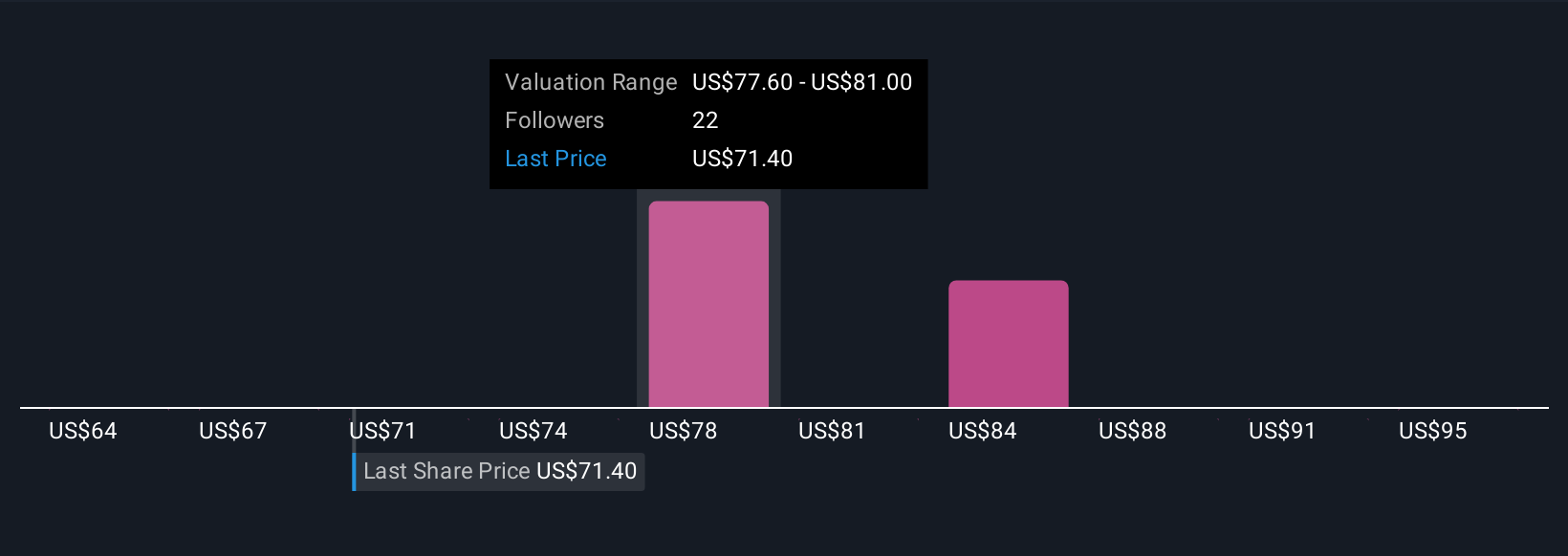Select the Last Share Price US$71.40 label
The image size is (1568, 556).
coord(500,471)
